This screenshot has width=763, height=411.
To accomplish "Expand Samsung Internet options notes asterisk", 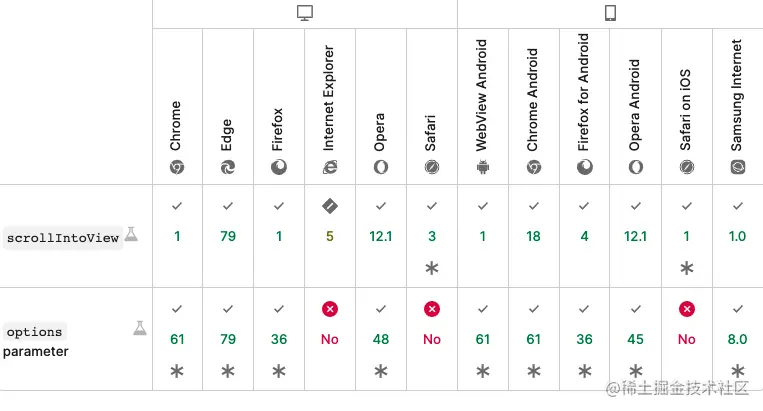I will point(737,371).
